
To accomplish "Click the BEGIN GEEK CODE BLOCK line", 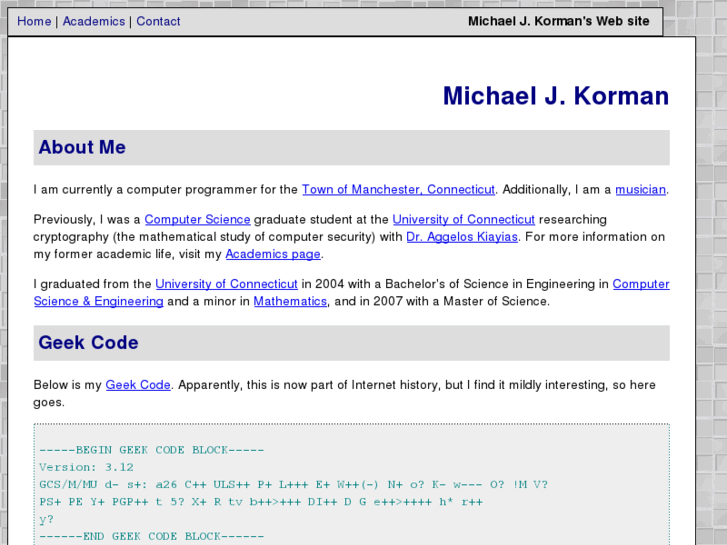I will point(152,450).
